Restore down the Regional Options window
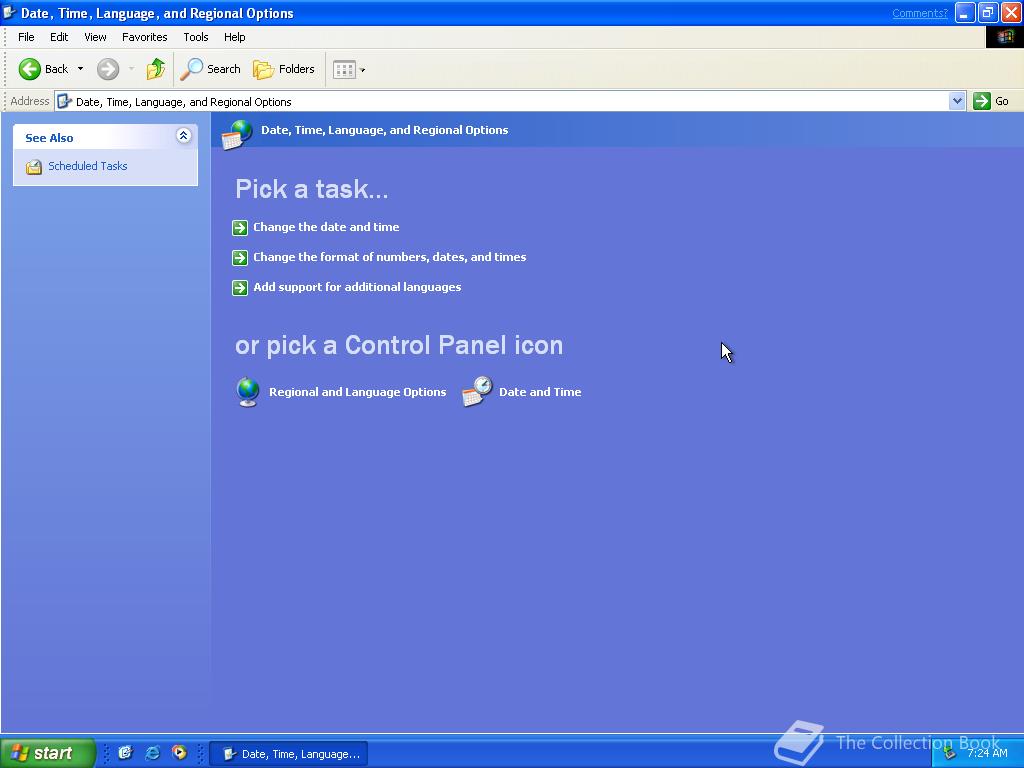1024x768 pixels. click(x=988, y=12)
